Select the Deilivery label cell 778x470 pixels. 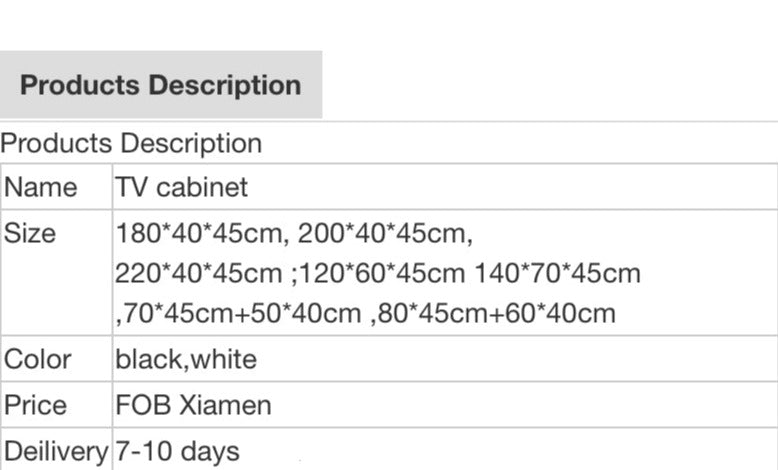tap(56, 452)
